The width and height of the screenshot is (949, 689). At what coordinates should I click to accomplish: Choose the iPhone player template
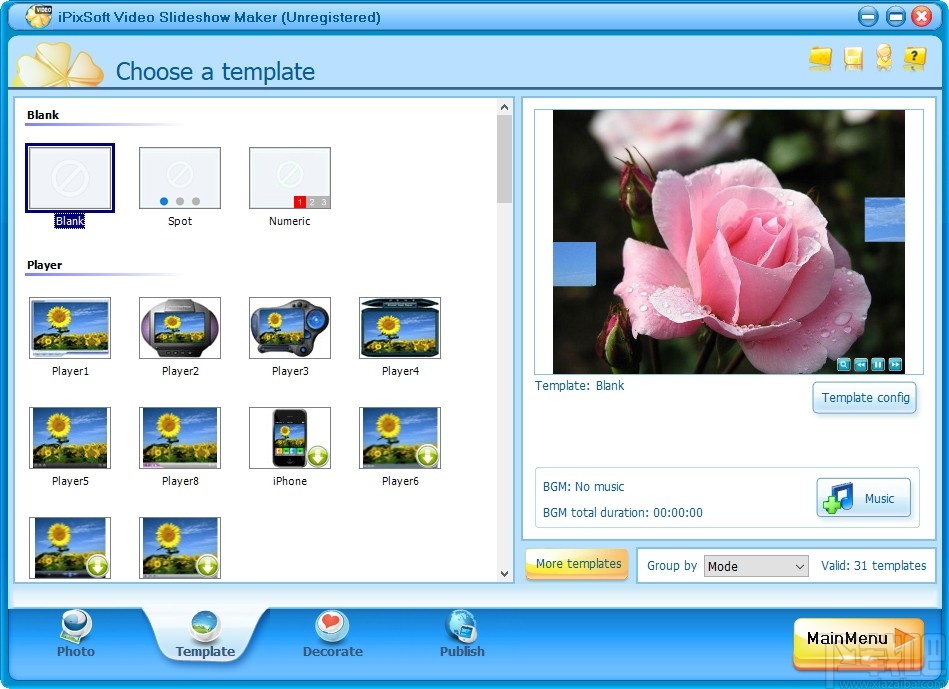click(289, 437)
